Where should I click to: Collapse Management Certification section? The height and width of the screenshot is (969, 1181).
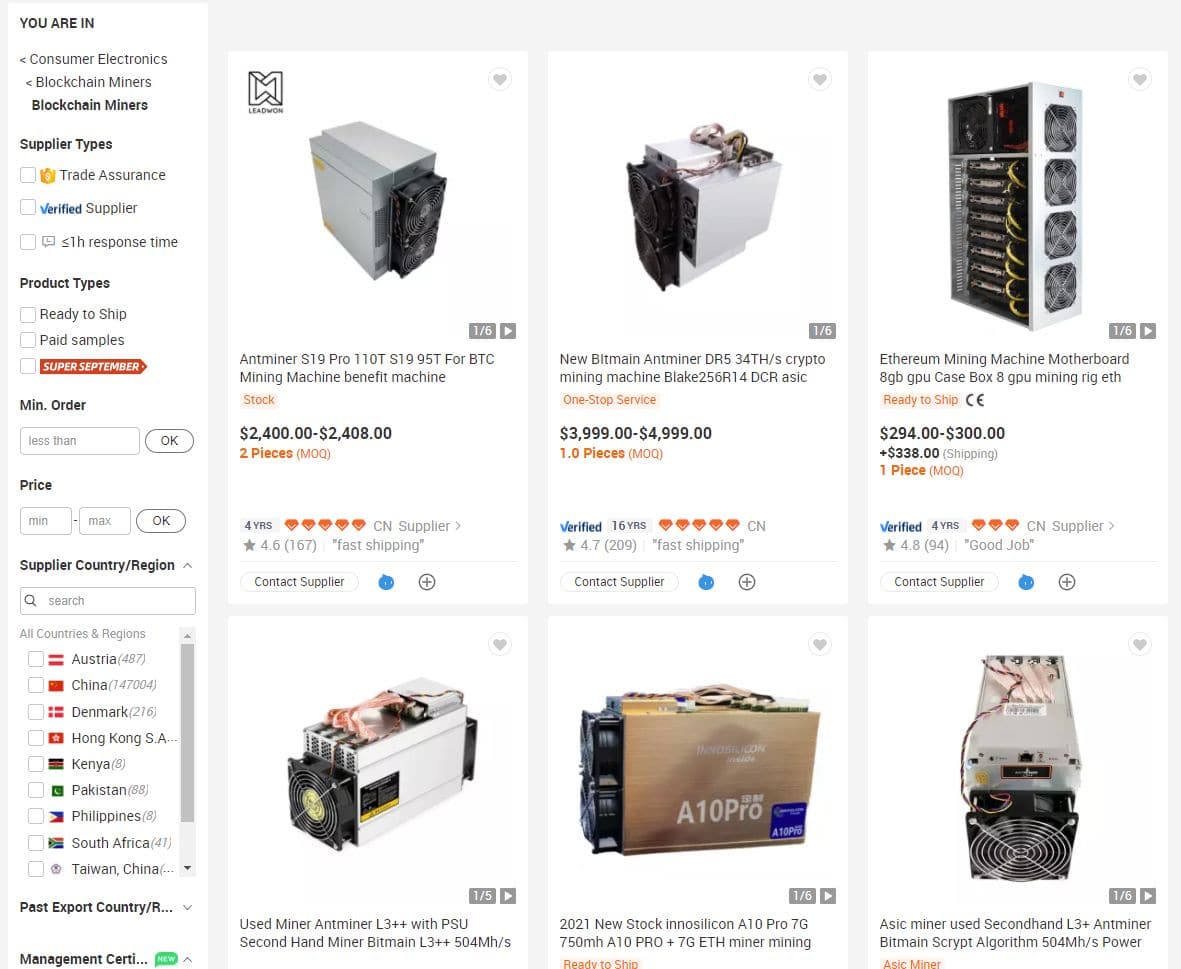click(x=188, y=959)
